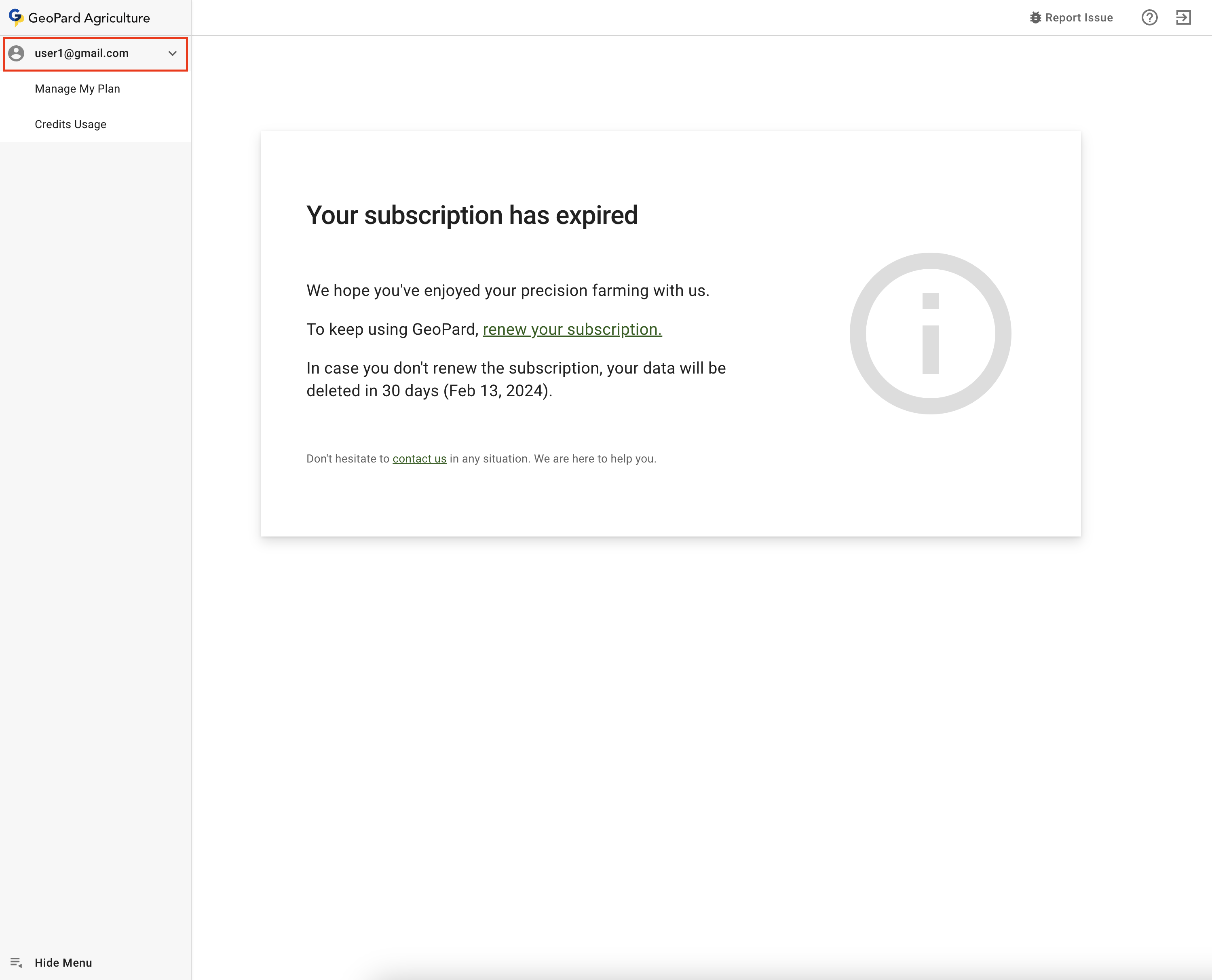Click the large gray info icon

click(x=930, y=333)
